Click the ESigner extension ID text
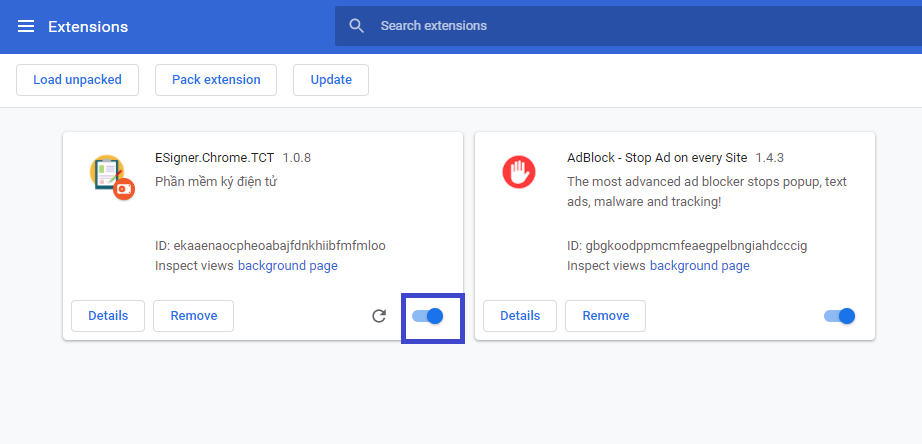 tap(270, 245)
